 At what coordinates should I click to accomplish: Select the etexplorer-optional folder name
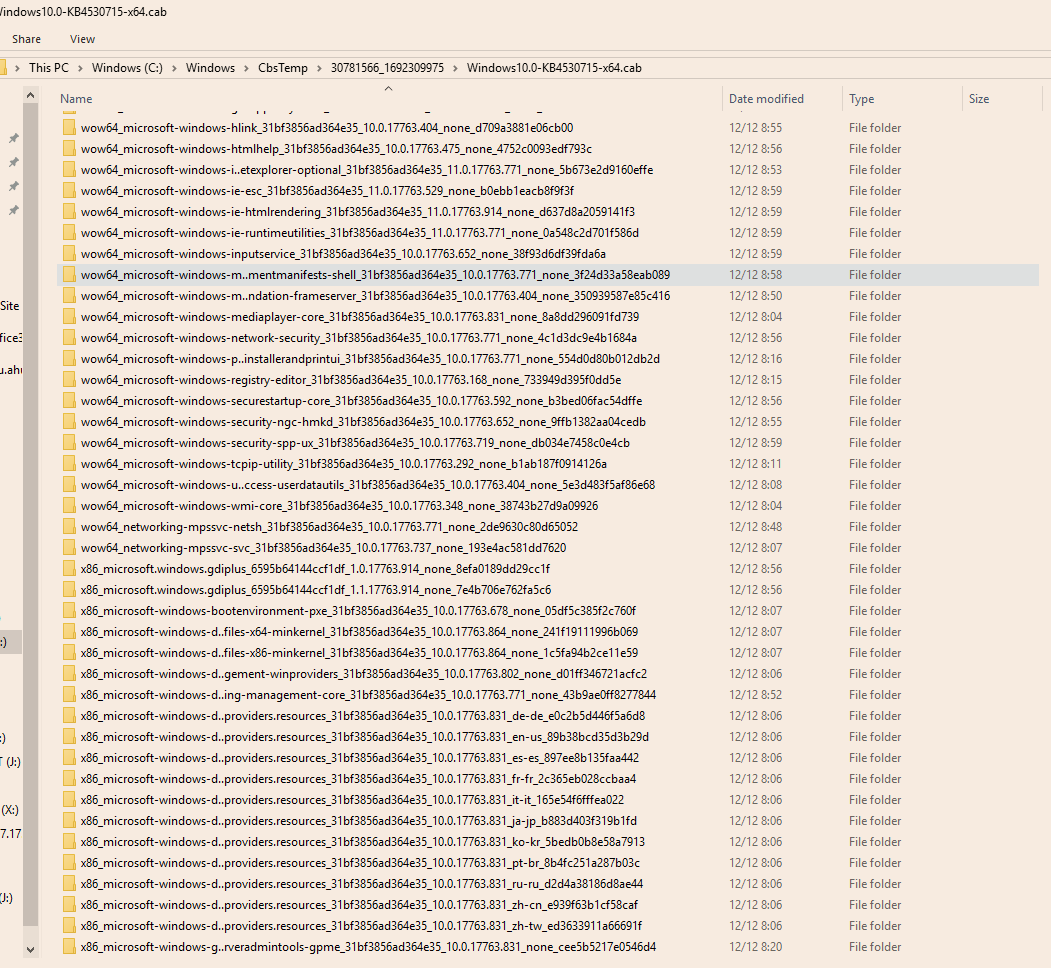pyautogui.click(x=367, y=170)
